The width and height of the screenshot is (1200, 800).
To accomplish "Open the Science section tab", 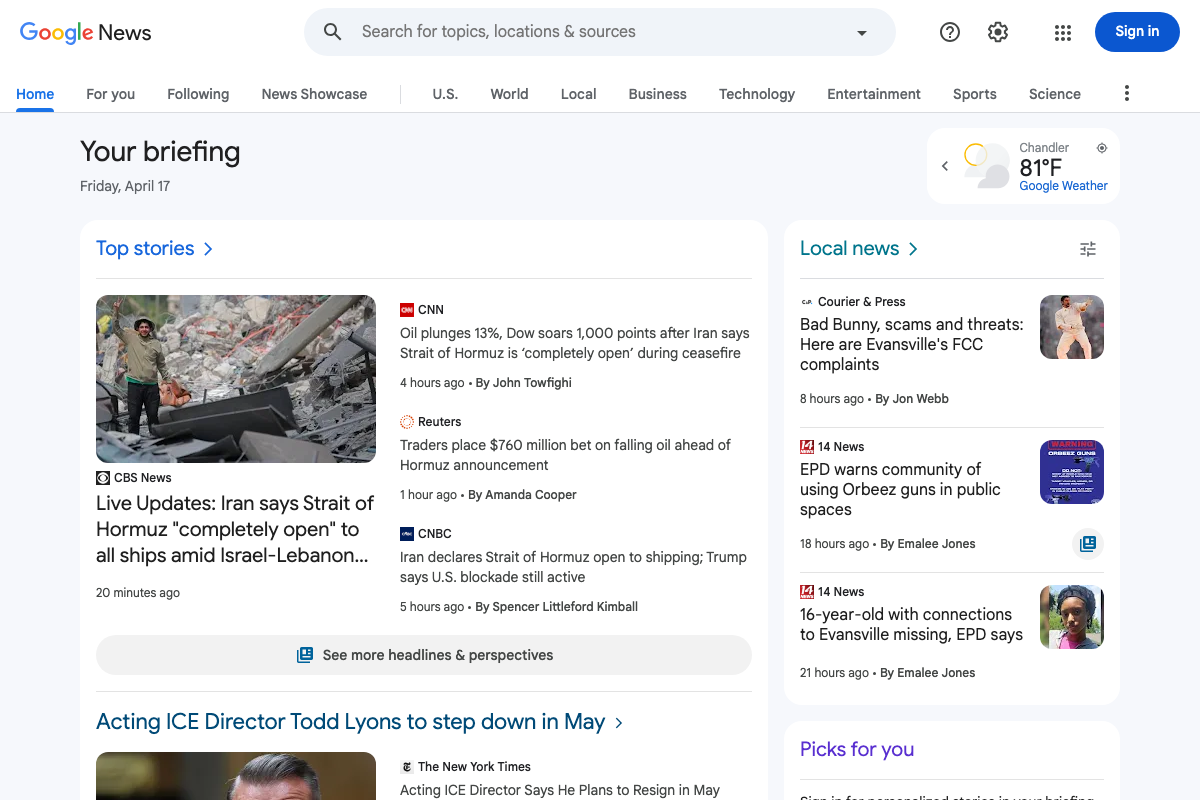I will 1055,94.
